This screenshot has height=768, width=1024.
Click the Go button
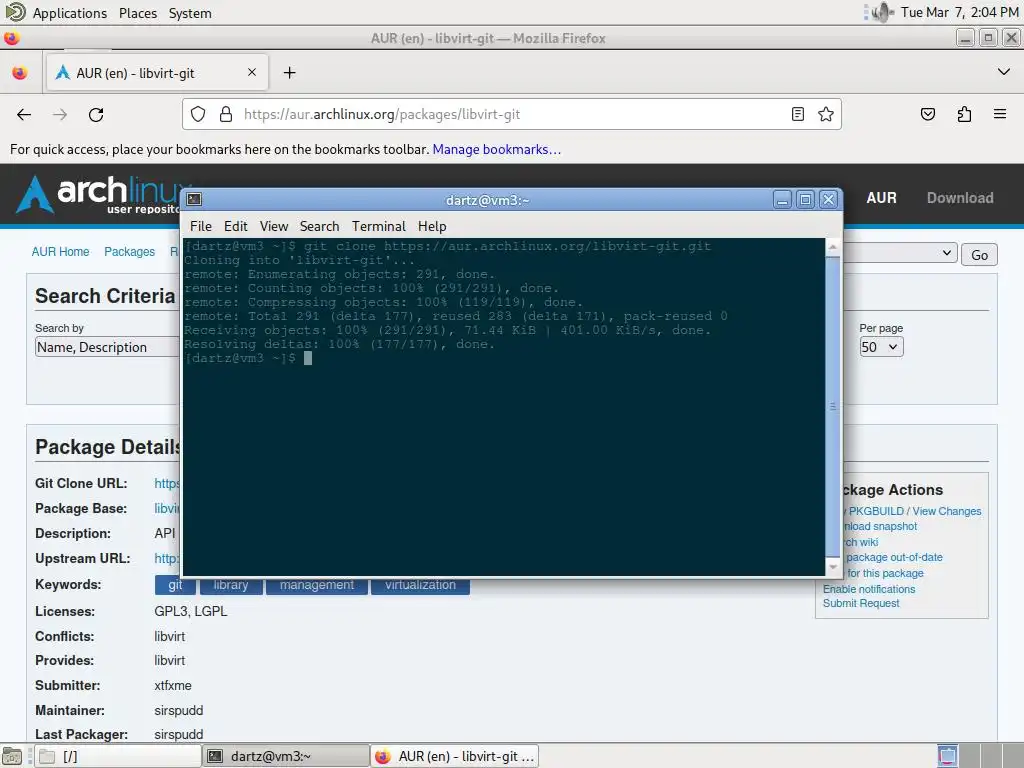pos(979,255)
